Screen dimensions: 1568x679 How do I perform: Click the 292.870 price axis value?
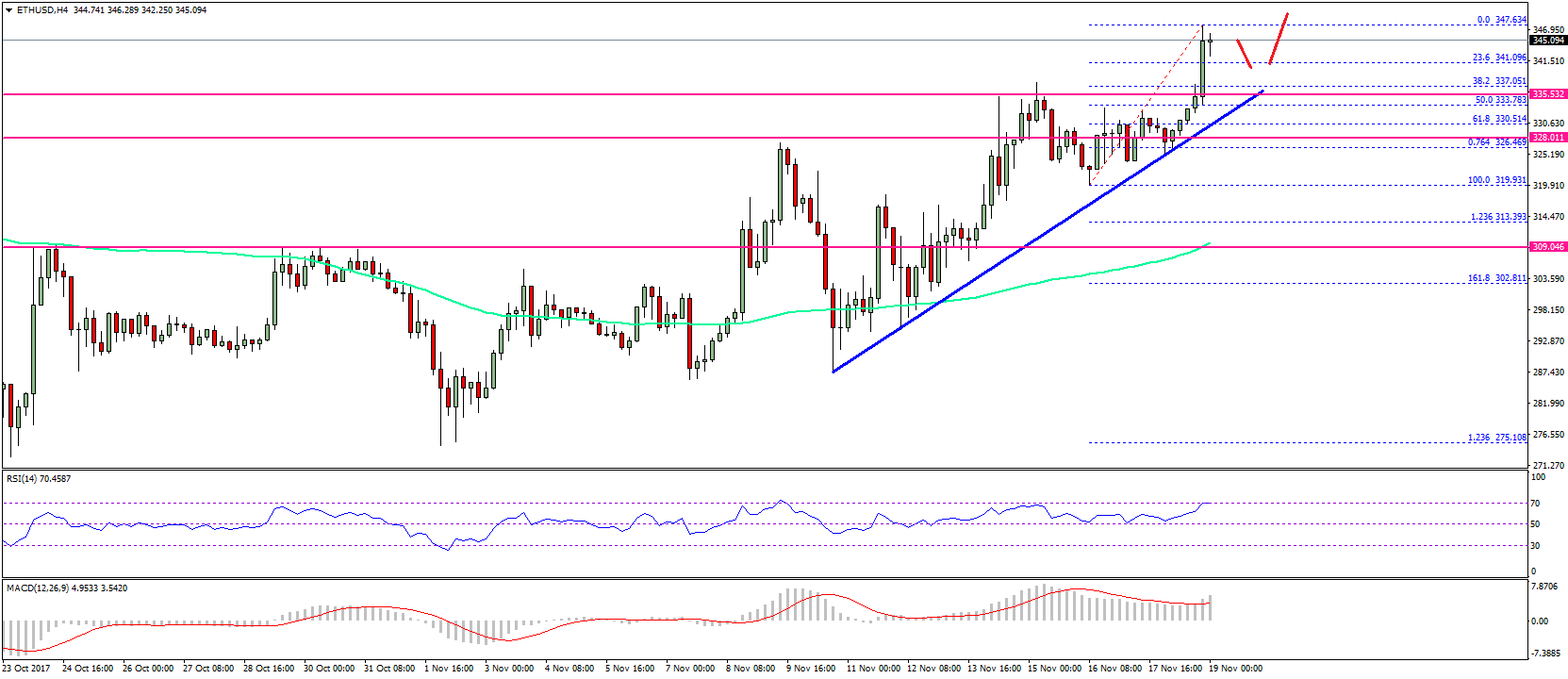1548,341
